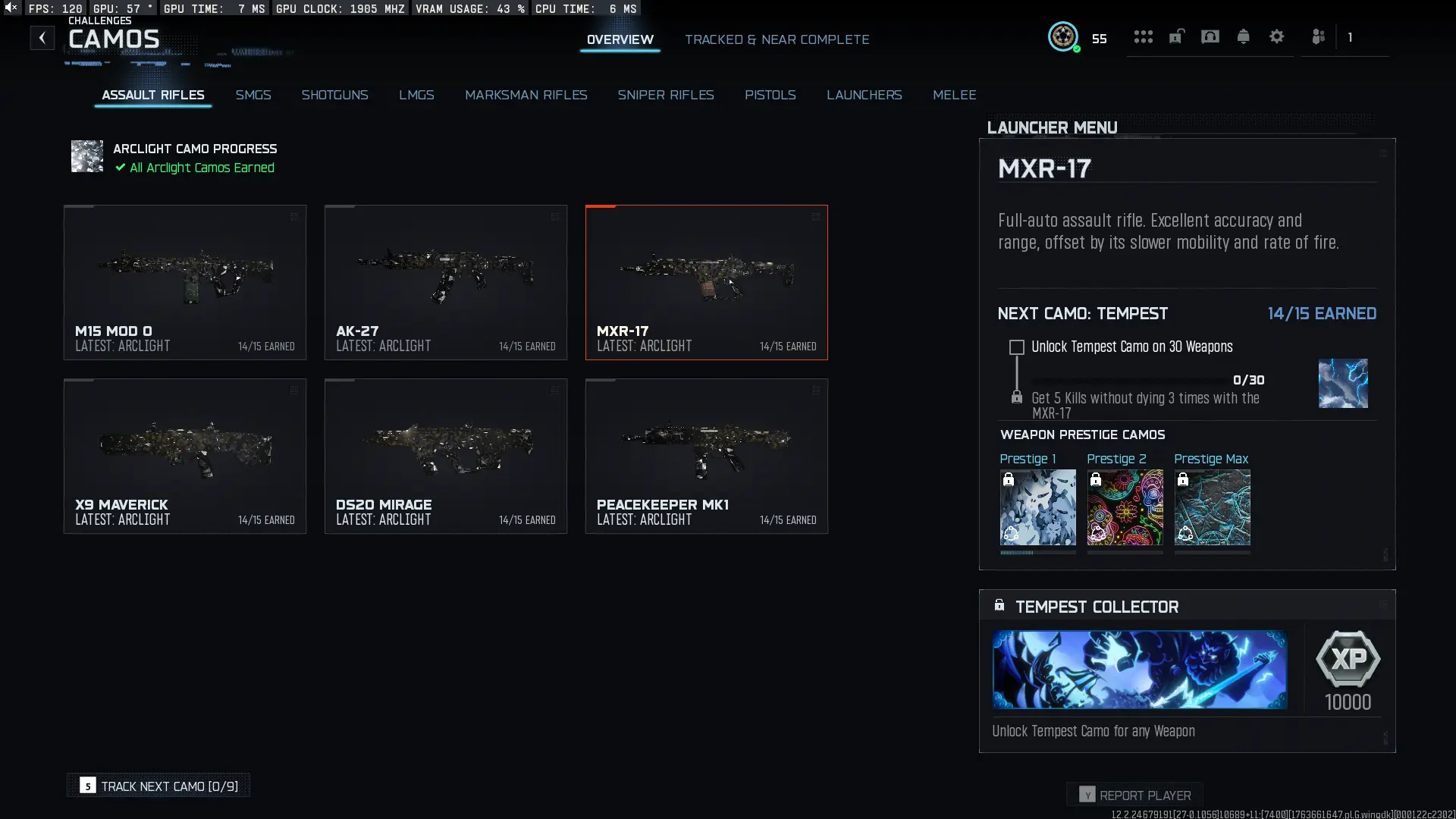Open Tracked & Near Complete tab
The height and width of the screenshot is (819, 1456).
[x=777, y=39]
